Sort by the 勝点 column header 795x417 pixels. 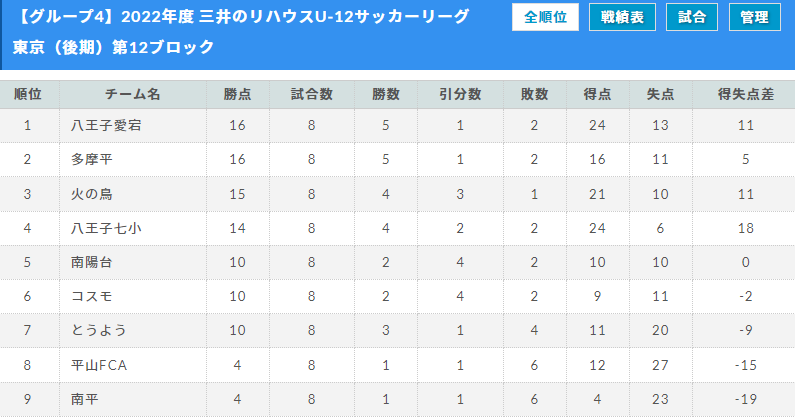(x=237, y=95)
